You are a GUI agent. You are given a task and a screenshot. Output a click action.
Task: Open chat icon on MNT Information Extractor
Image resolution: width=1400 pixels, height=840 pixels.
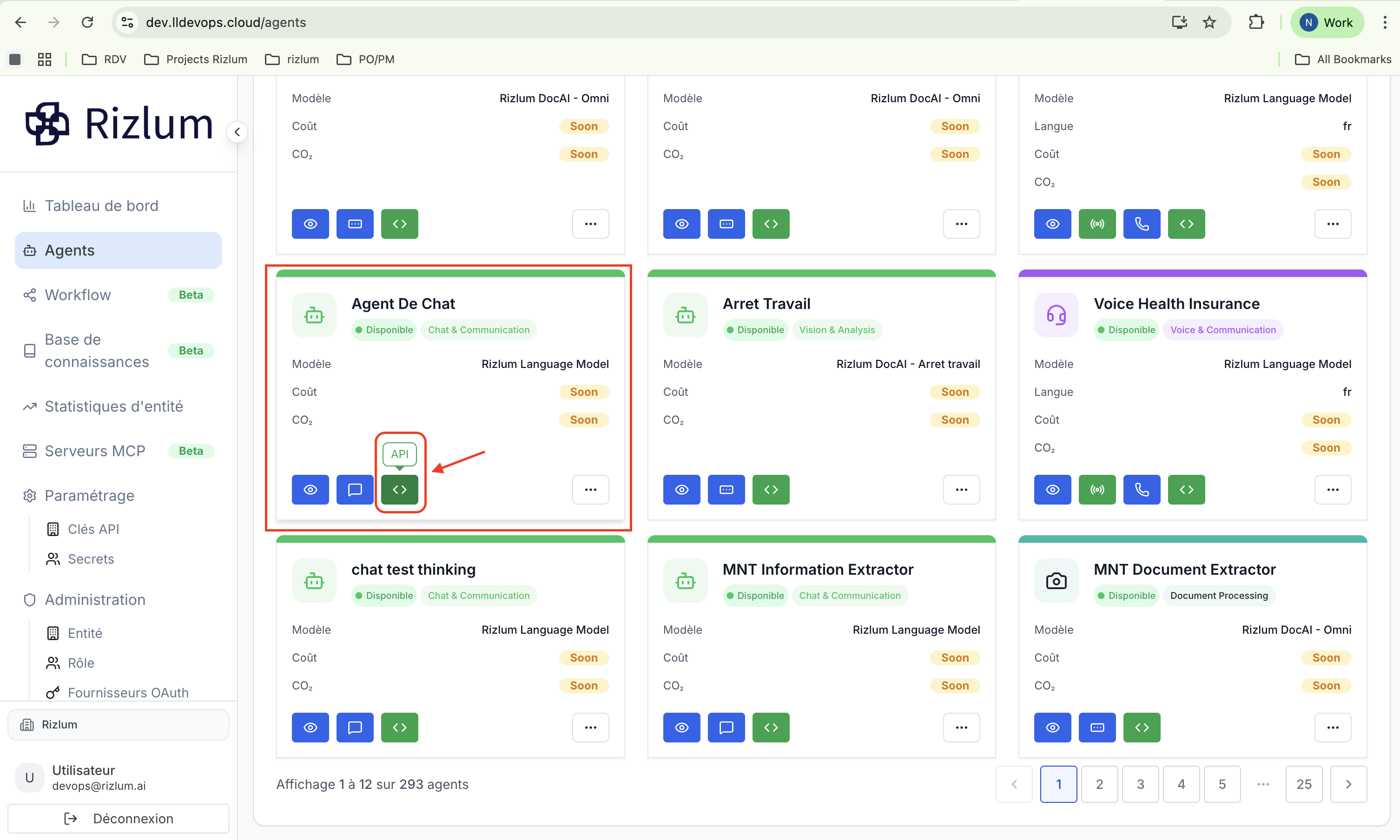(x=726, y=727)
